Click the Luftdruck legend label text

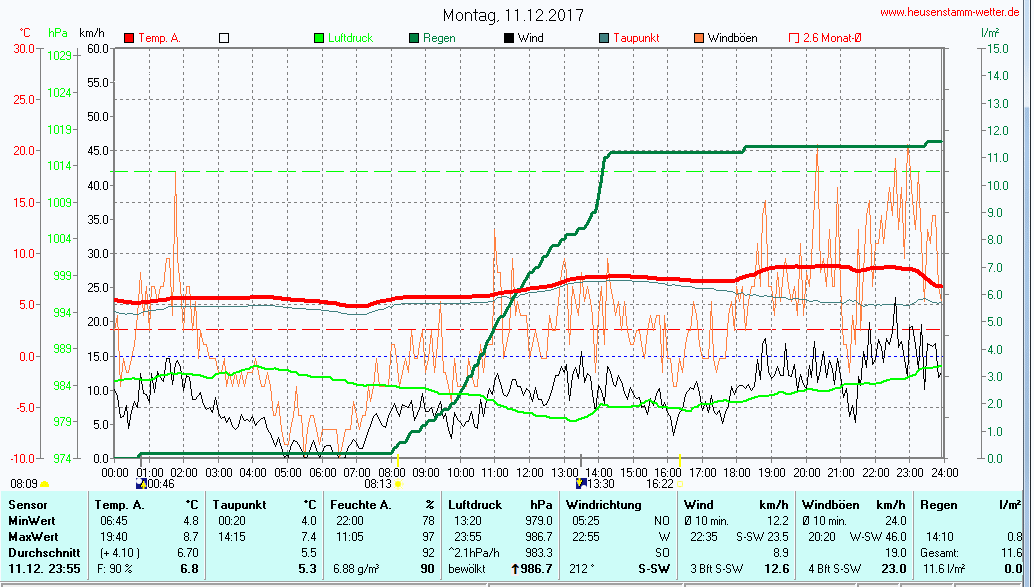(350, 38)
